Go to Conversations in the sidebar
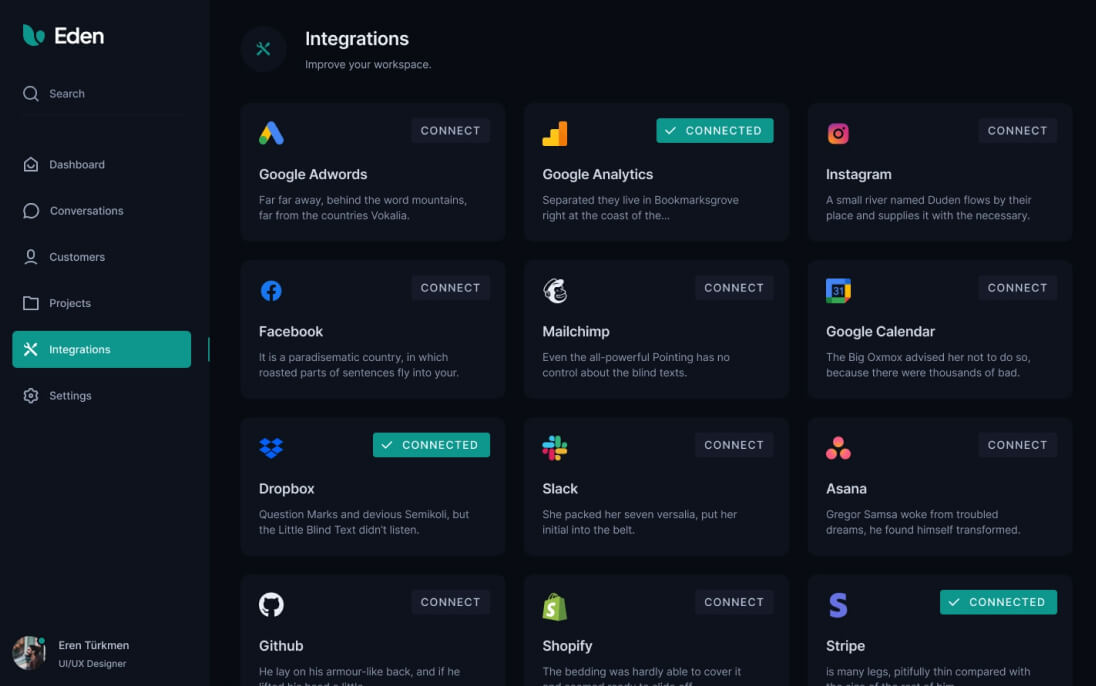The height and width of the screenshot is (686, 1096). click(86, 211)
